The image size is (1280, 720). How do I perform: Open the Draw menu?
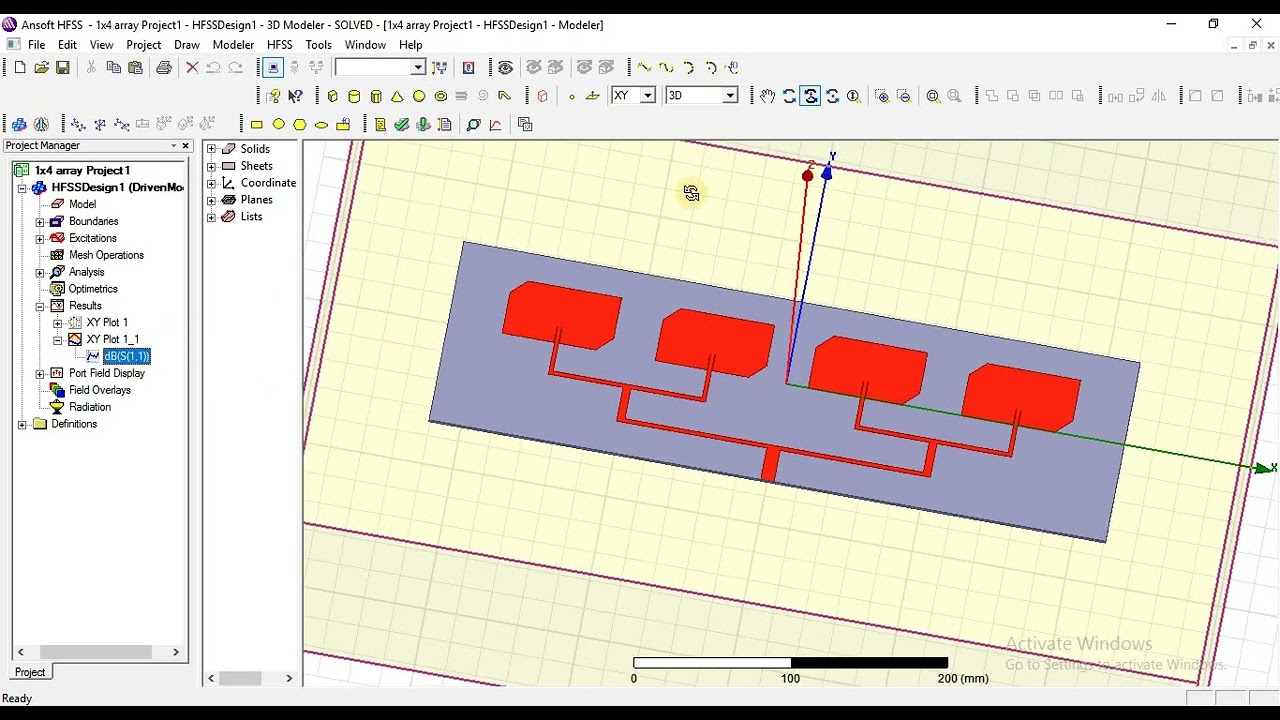click(187, 45)
